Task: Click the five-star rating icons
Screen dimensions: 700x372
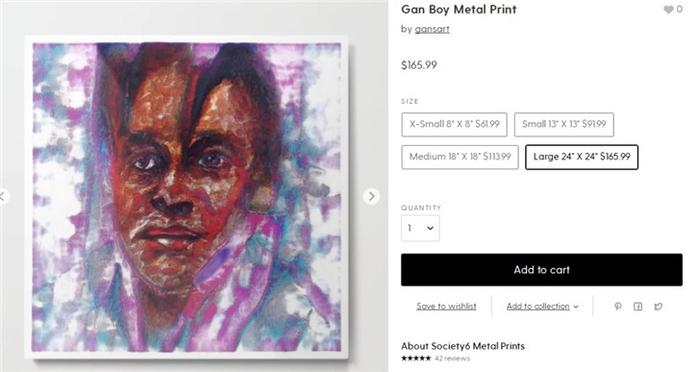Action: pos(416,358)
